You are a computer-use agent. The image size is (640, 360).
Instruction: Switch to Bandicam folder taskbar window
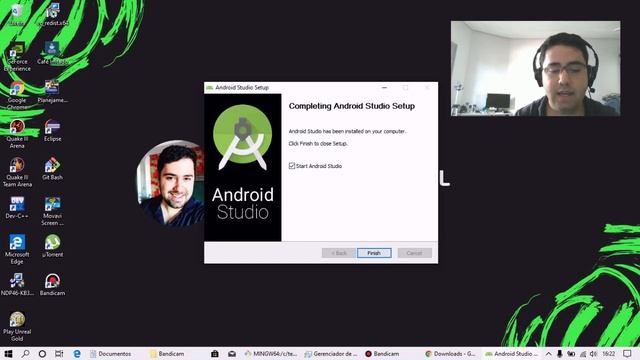click(x=168, y=354)
